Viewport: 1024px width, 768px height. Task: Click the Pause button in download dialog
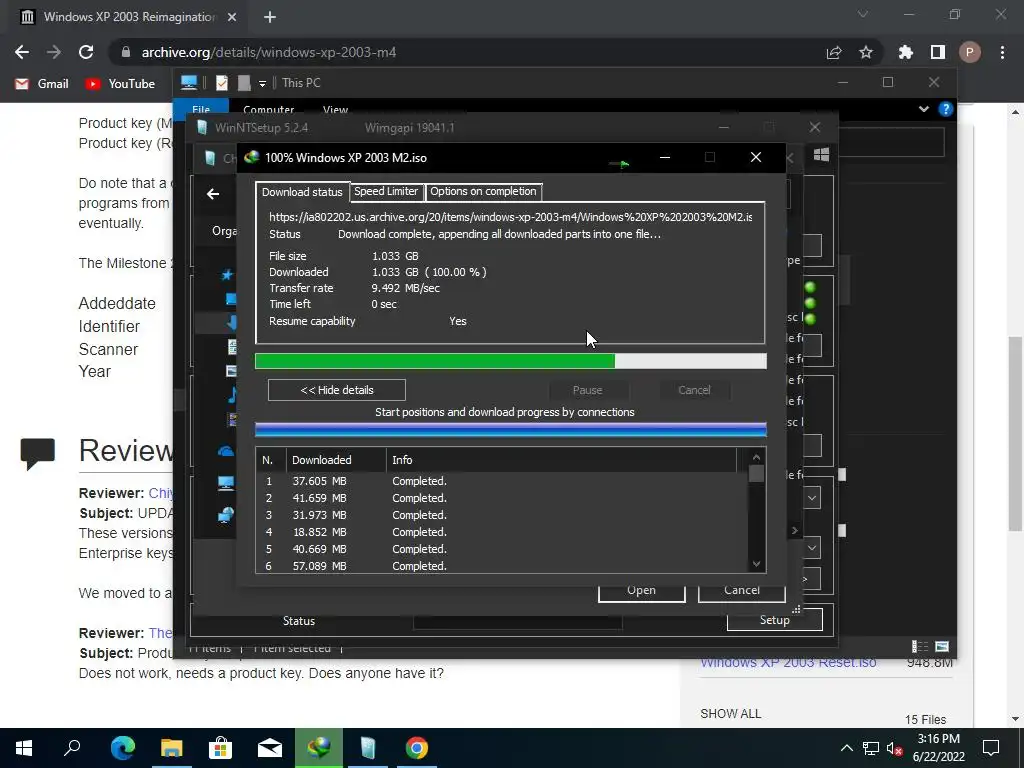587,390
